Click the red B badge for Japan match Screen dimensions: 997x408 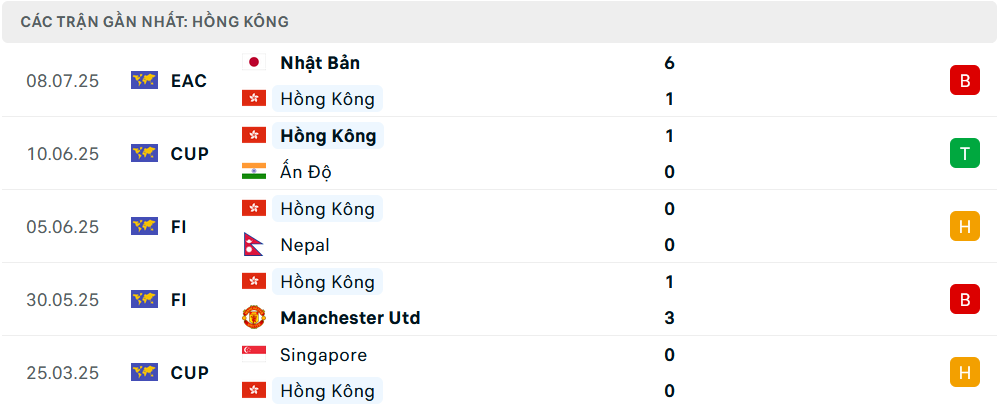tap(965, 81)
